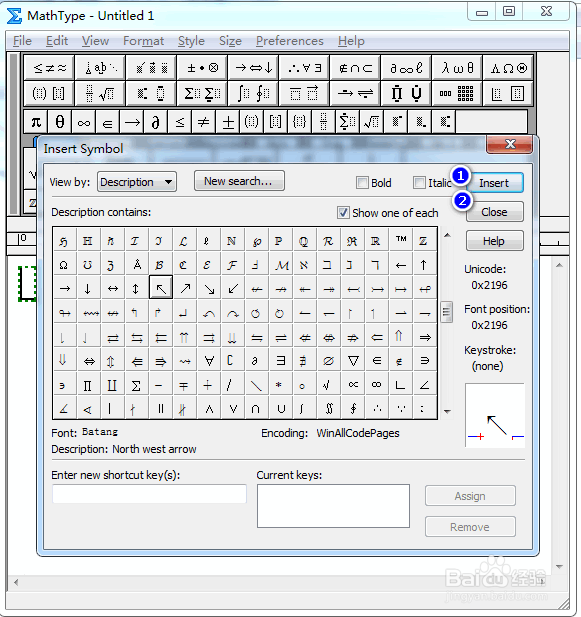581x617 pixels.
Task: Open the fence templates palette (parentheses, brackets)
Action: coord(49,94)
